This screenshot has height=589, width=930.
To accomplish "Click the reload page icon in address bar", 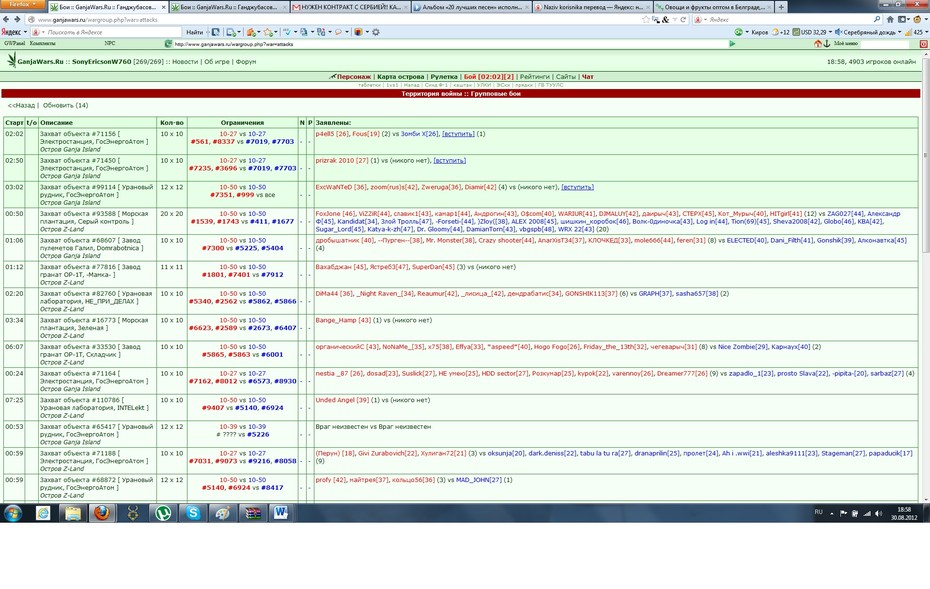I will click(x=683, y=20).
